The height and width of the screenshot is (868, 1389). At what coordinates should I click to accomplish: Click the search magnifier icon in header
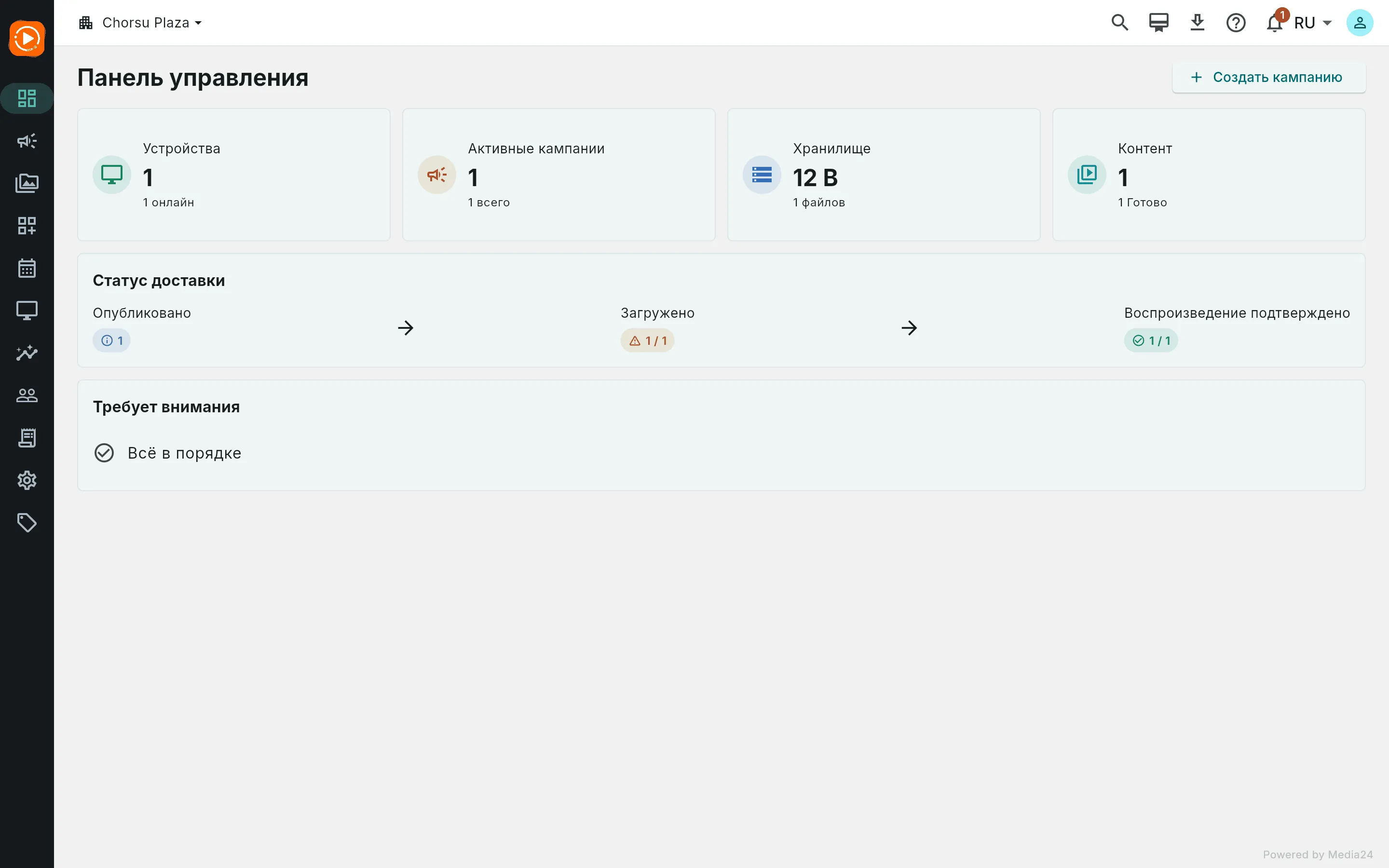pos(1120,23)
